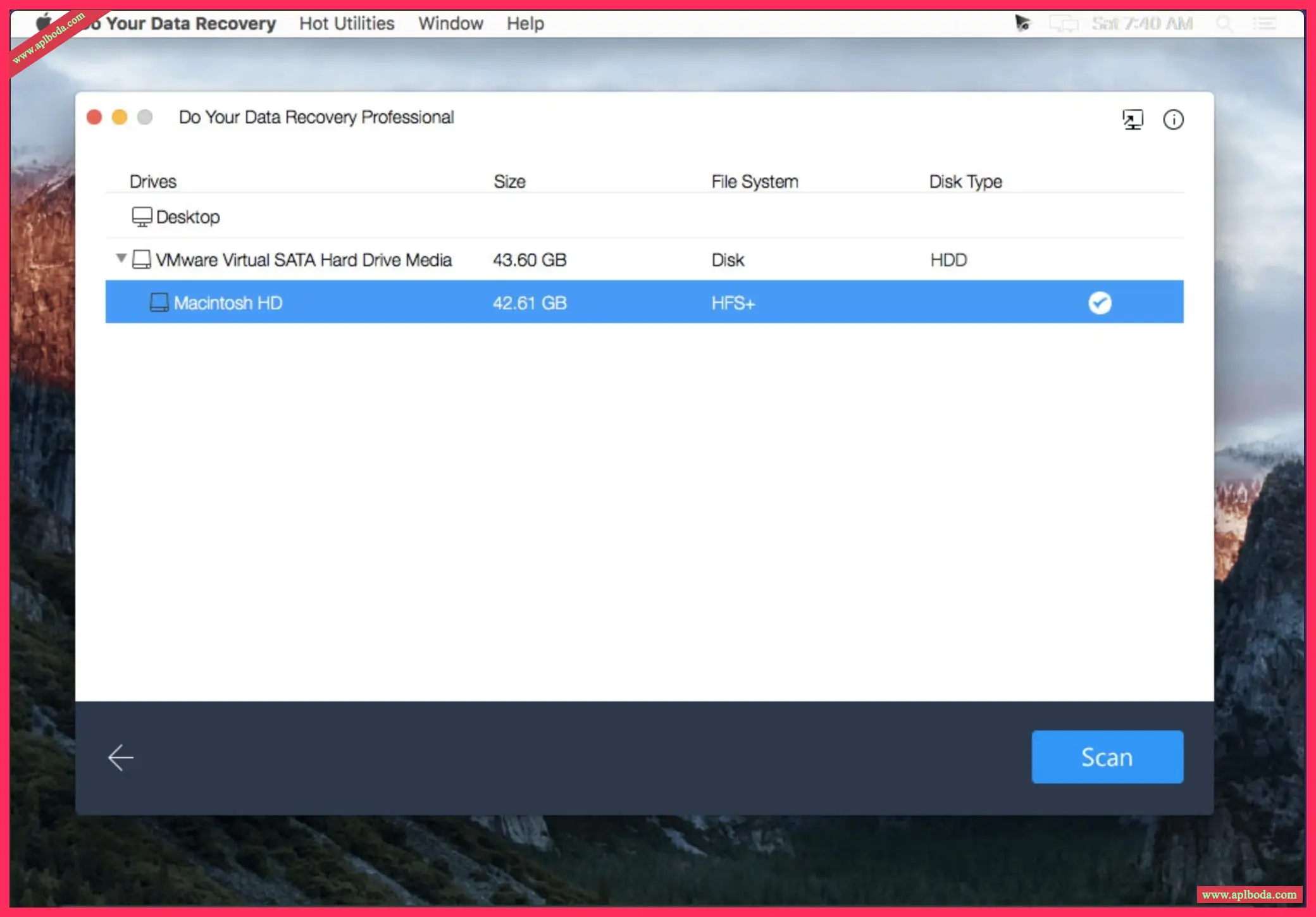The image size is (1316, 917).
Task: Open the Help menu
Action: [x=525, y=23]
